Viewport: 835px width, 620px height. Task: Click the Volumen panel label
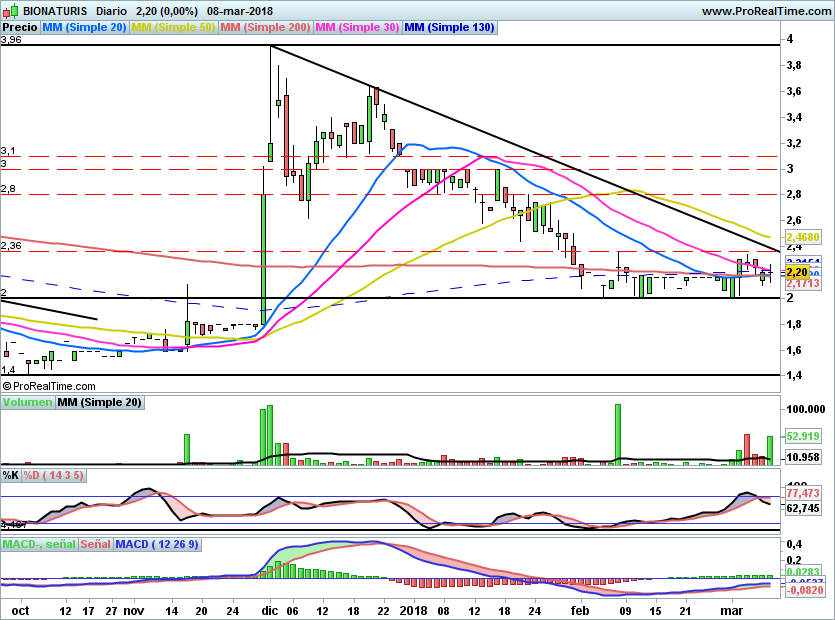(27, 402)
